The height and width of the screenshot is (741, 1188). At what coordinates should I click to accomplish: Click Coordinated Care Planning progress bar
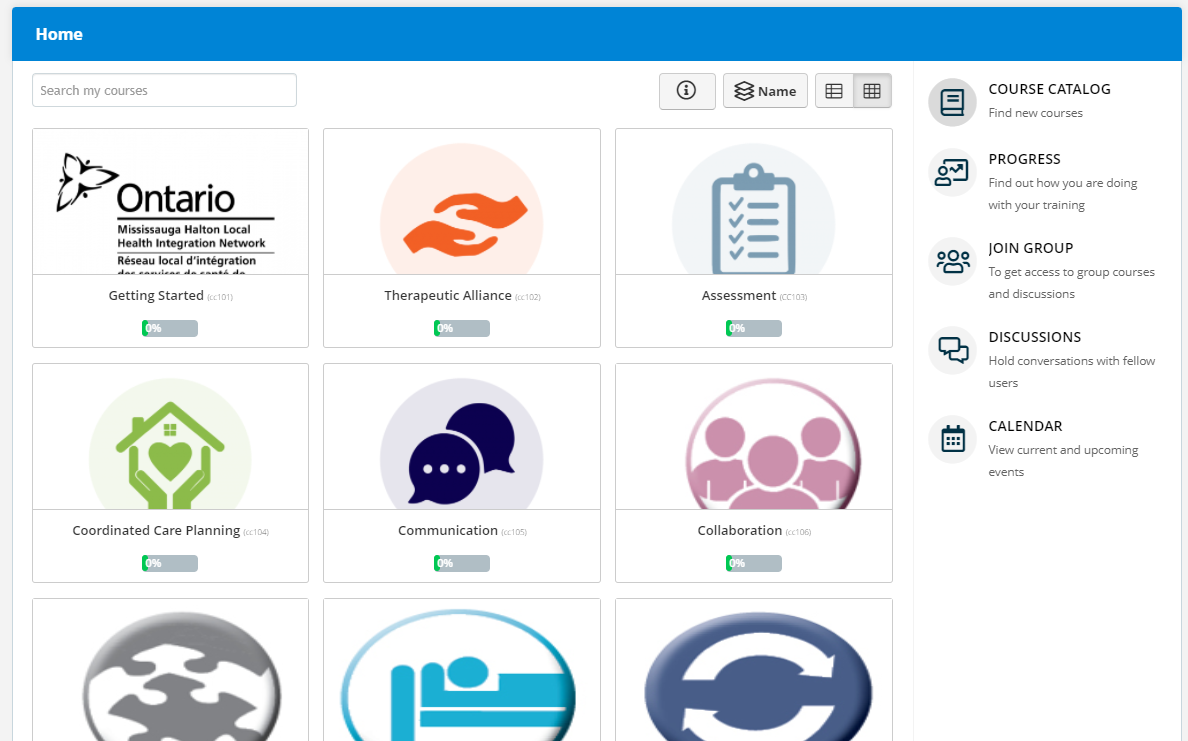tap(170, 563)
